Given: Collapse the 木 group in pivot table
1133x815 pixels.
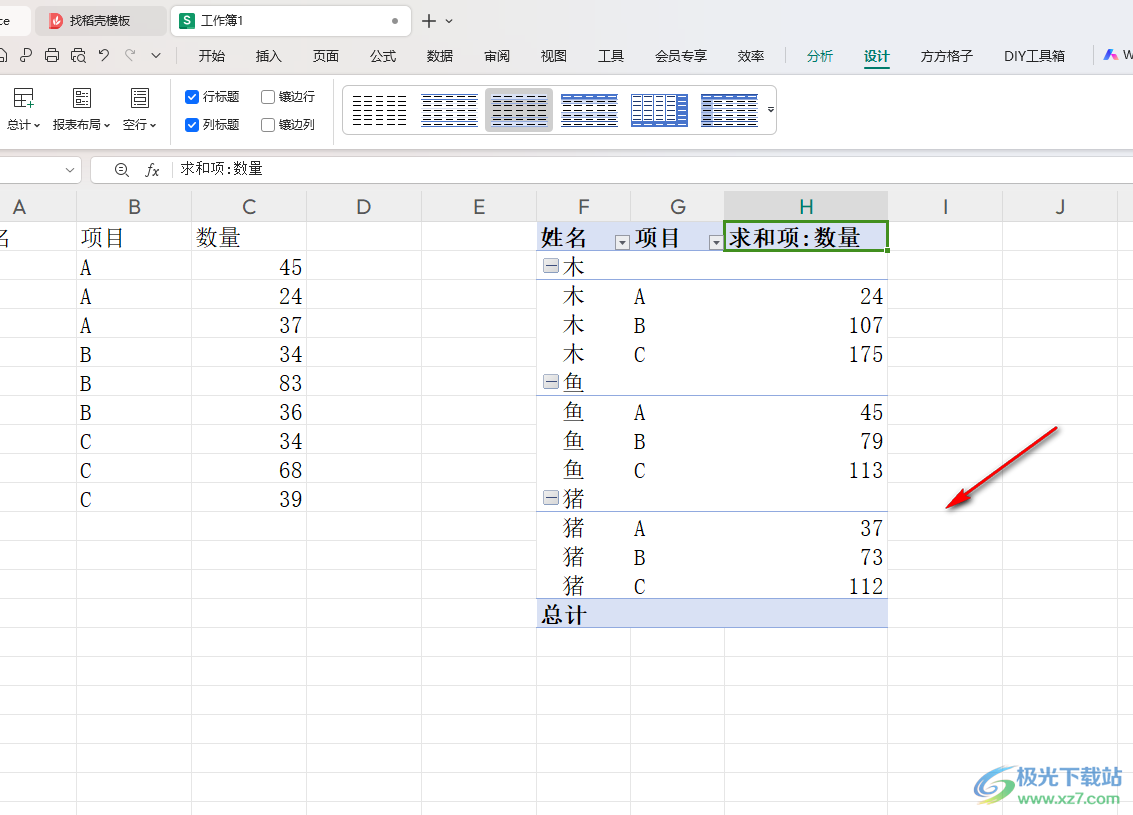Looking at the screenshot, I should point(551,266).
